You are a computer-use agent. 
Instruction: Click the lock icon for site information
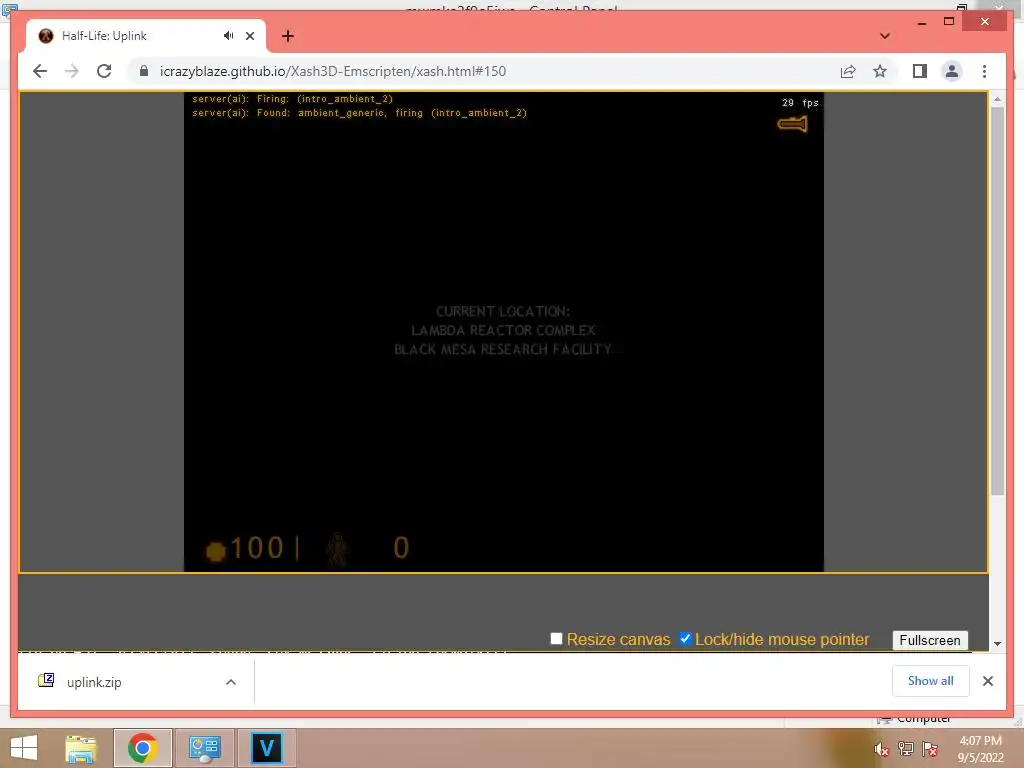(144, 71)
